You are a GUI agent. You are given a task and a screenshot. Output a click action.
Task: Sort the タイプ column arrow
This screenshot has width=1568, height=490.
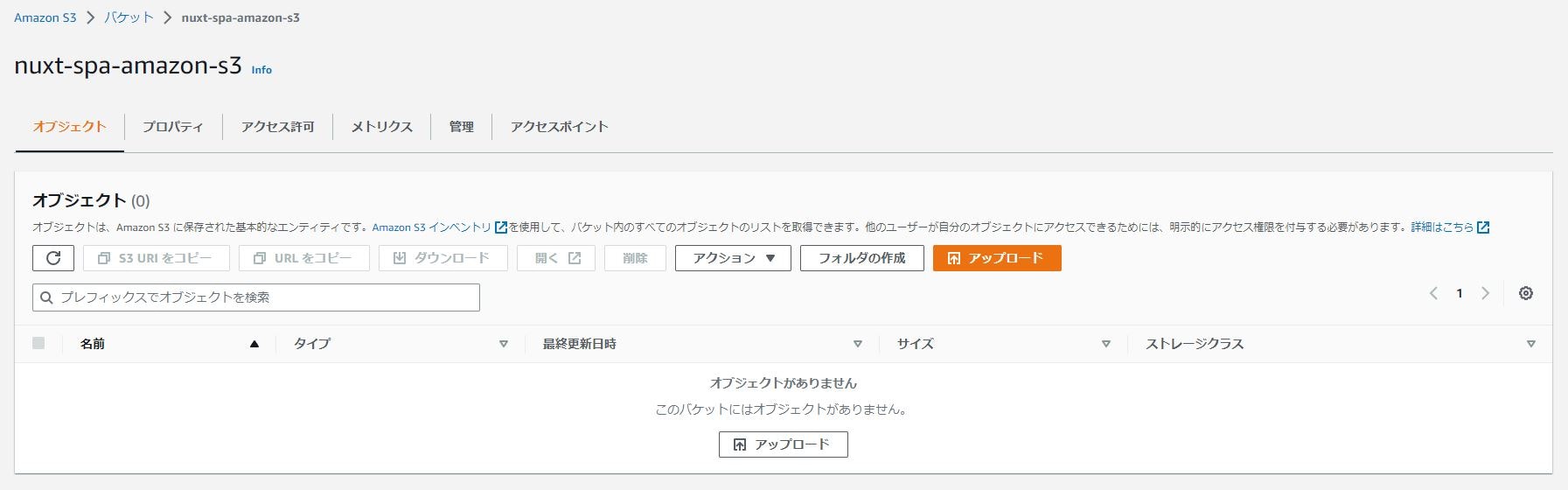point(504,344)
